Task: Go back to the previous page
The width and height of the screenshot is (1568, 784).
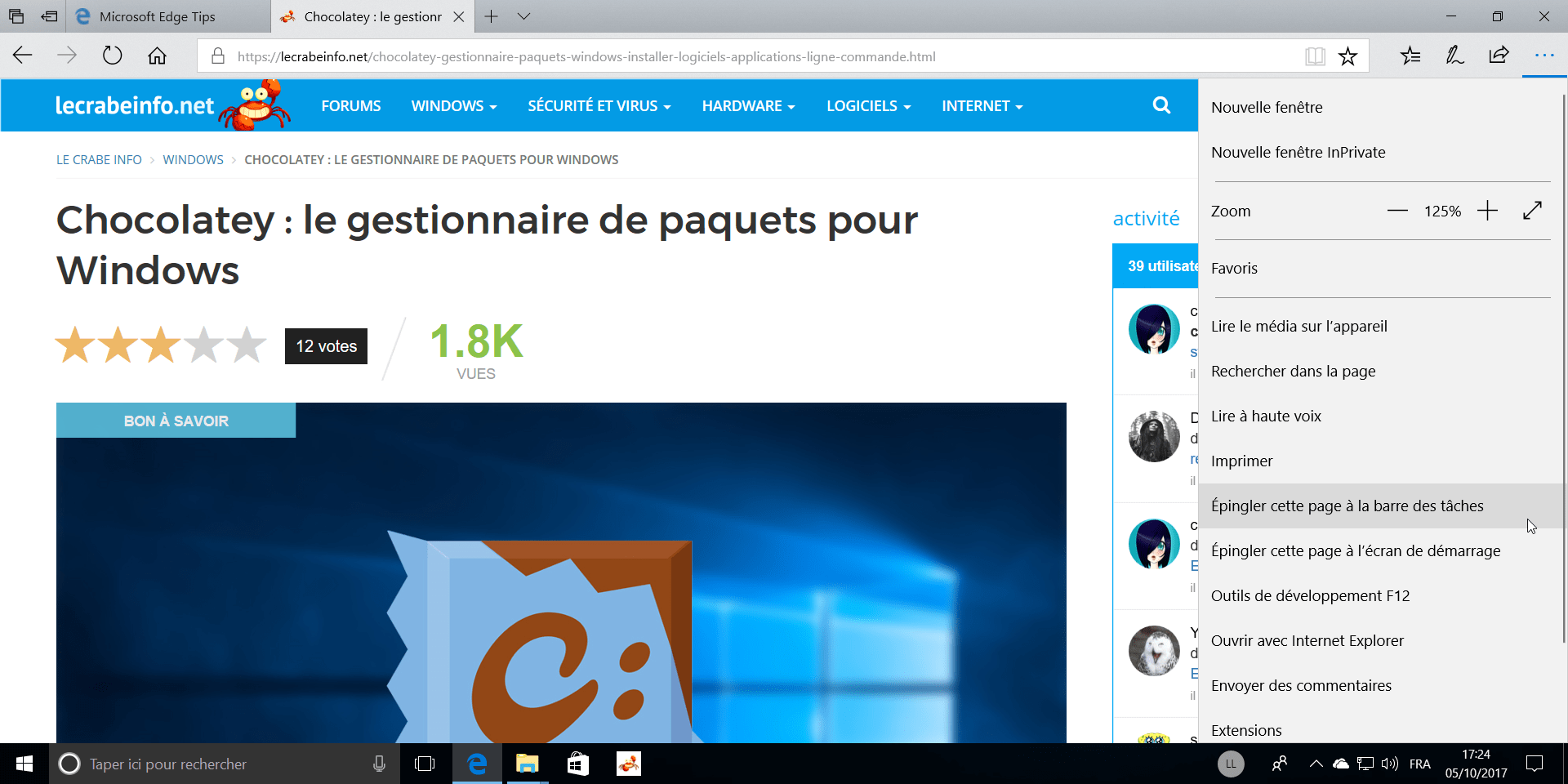Action: (x=23, y=56)
